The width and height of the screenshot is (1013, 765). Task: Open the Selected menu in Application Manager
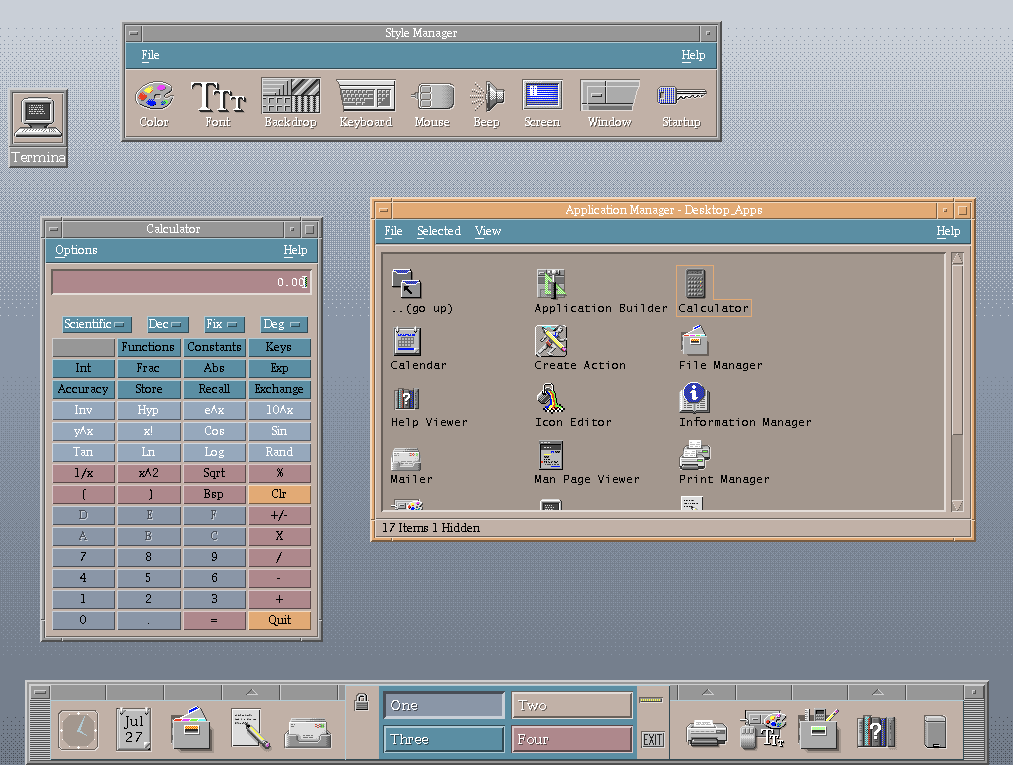[438, 231]
